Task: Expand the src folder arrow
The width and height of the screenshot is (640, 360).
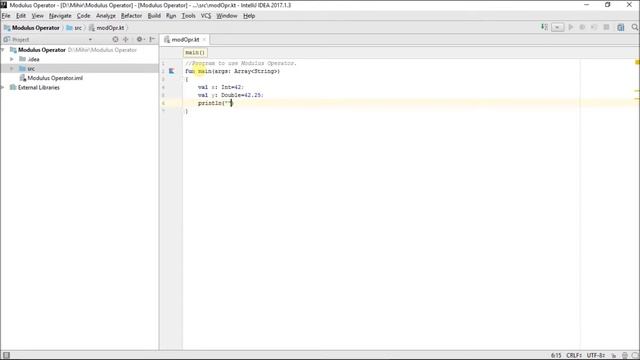Action: [x=12, y=69]
